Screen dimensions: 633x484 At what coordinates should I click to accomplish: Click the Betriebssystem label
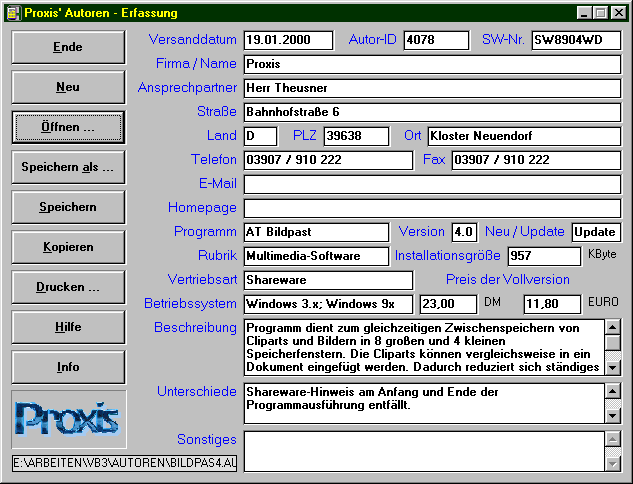190,304
